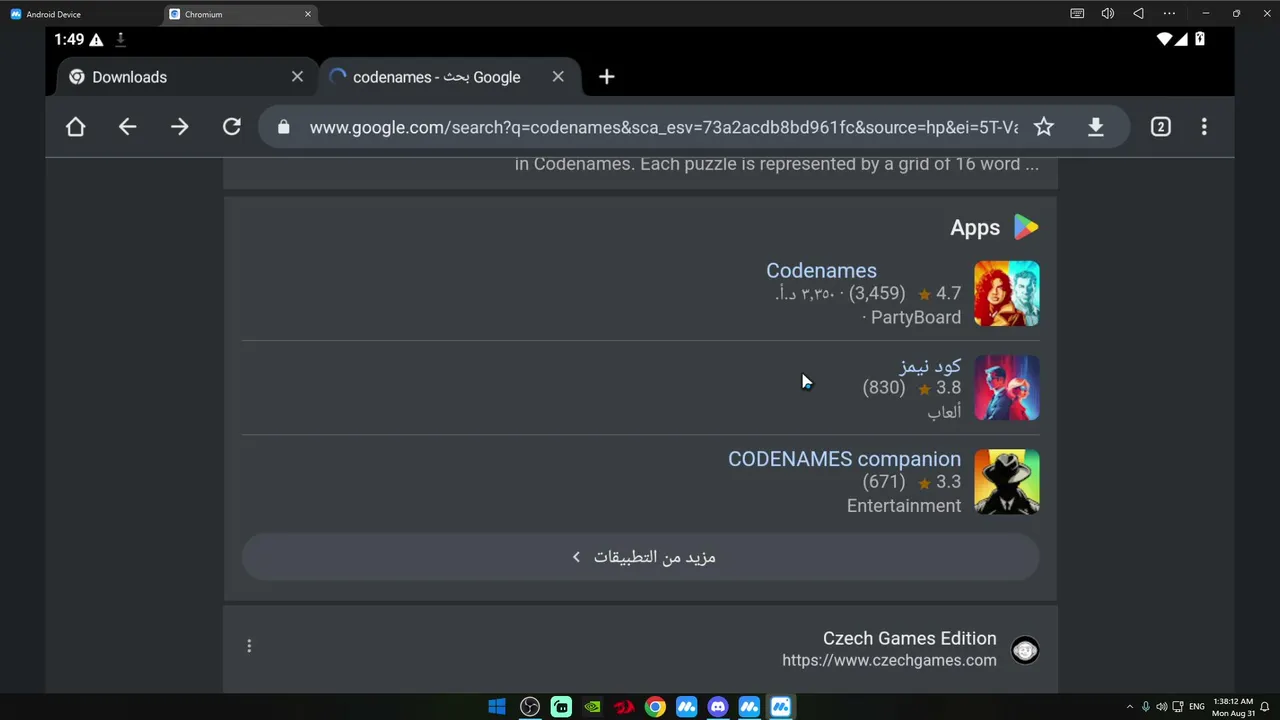Viewport: 1280px width, 720px height.
Task: Select the Chromium tab in the emulator title bar
Action: pos(240,14)
